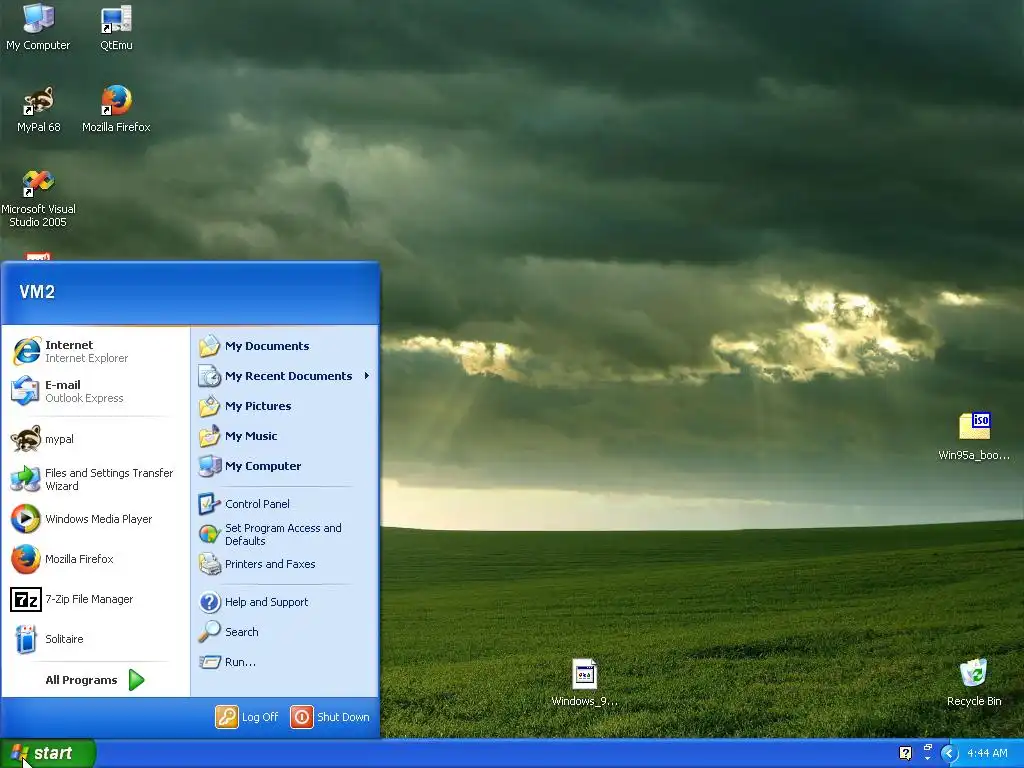1024x768 pixels.
Task: Open MyPal 68 desktop shortcut
Action: pos(39,110)
